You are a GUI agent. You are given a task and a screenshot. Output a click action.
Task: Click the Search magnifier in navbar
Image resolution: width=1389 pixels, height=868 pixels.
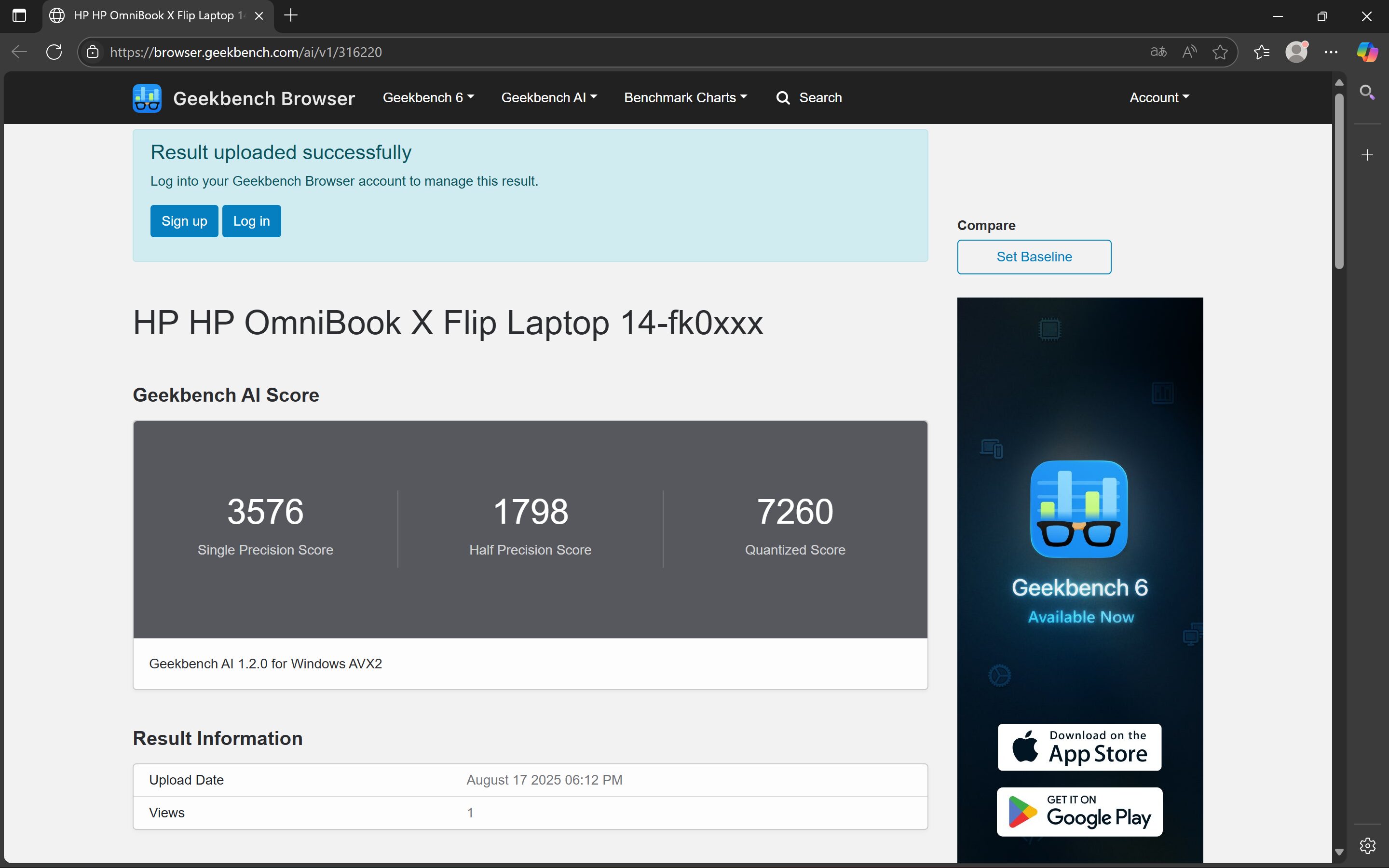783,97
